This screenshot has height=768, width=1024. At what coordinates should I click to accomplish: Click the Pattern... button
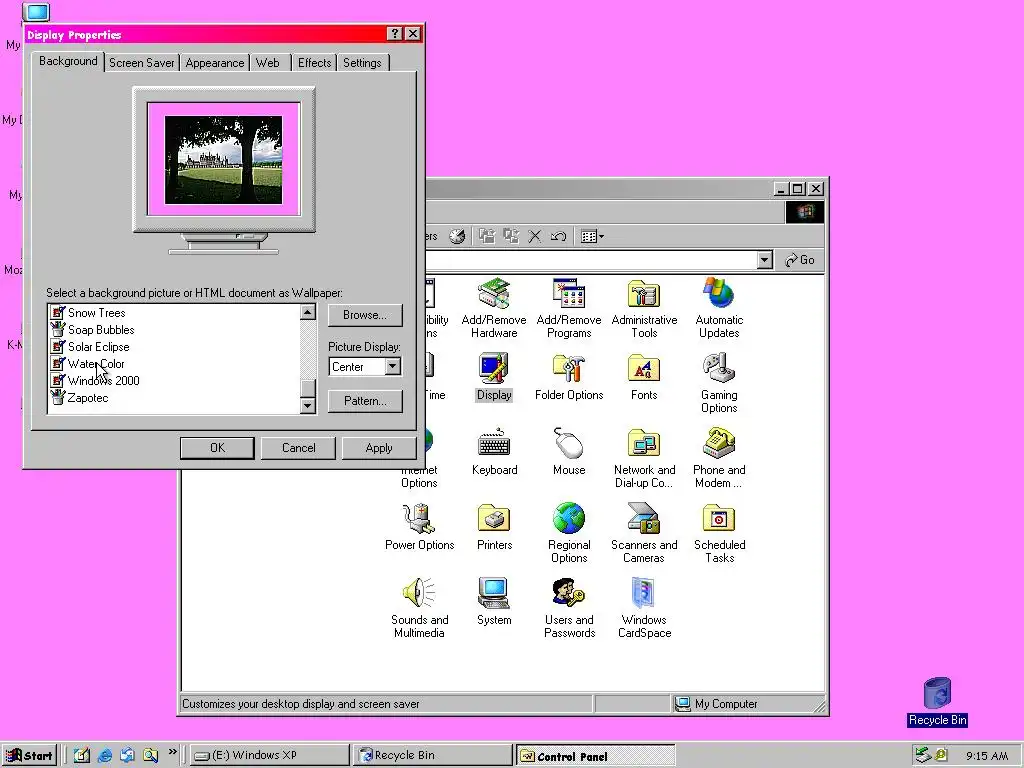365,401
